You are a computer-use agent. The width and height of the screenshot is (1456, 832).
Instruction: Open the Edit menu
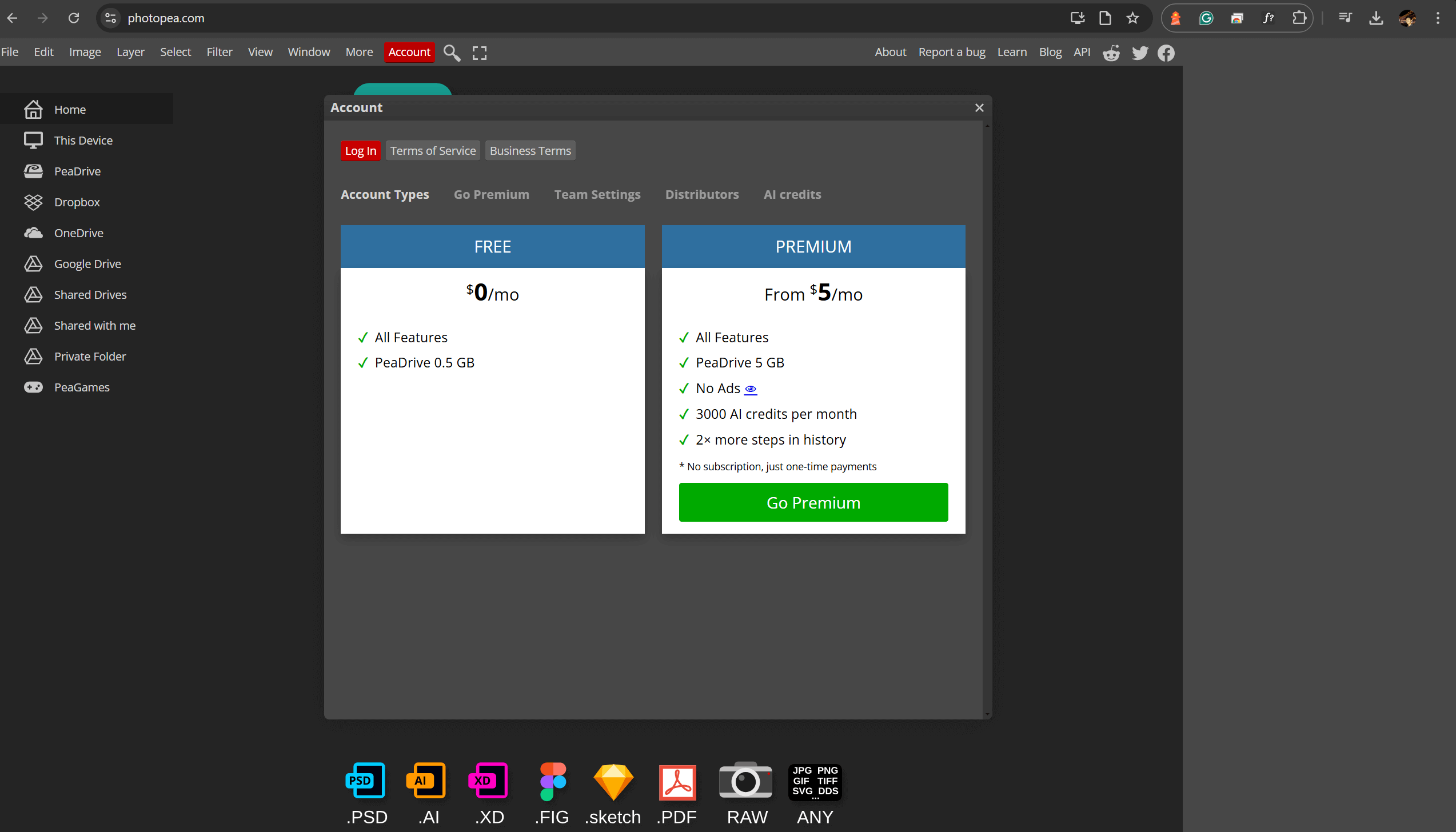43,52
